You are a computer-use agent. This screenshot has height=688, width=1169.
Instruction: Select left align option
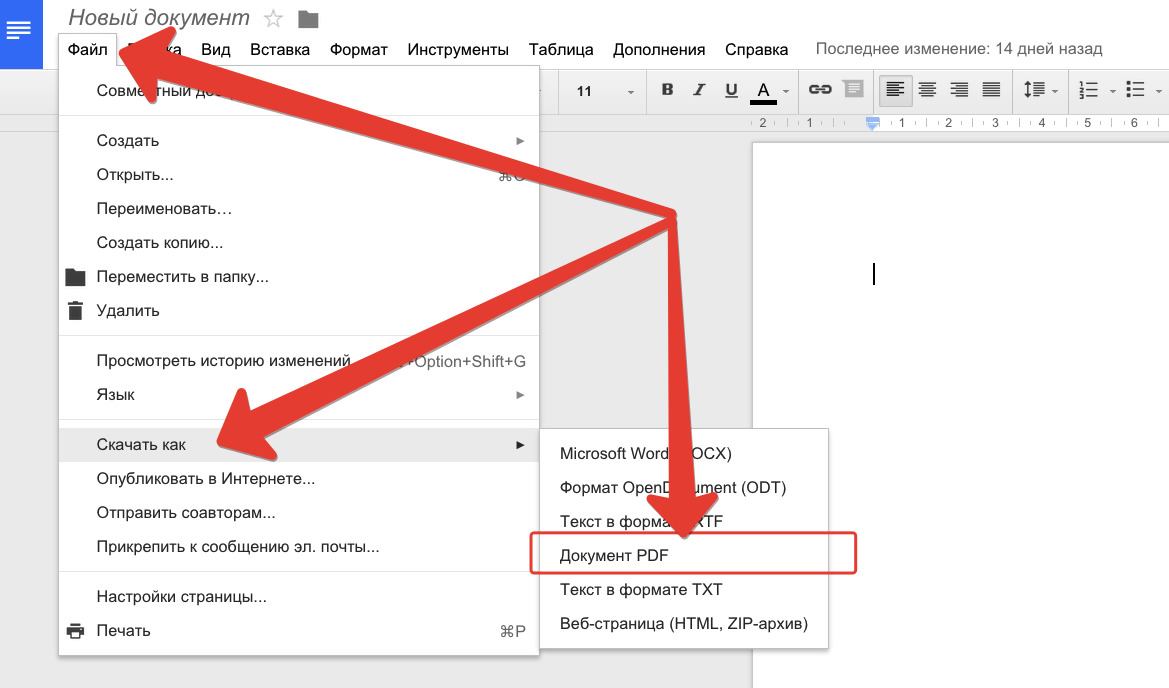pyautogui.click(x=895, y=90)
